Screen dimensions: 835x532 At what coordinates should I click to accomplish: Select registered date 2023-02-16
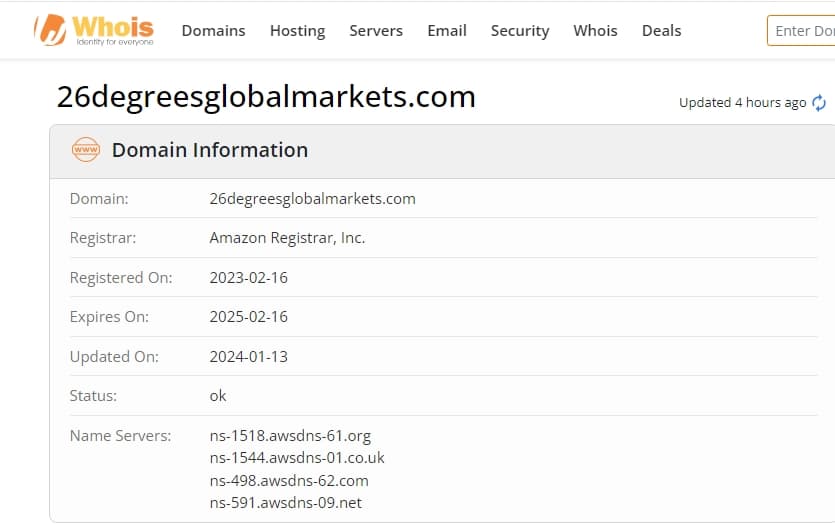(249, 277)
